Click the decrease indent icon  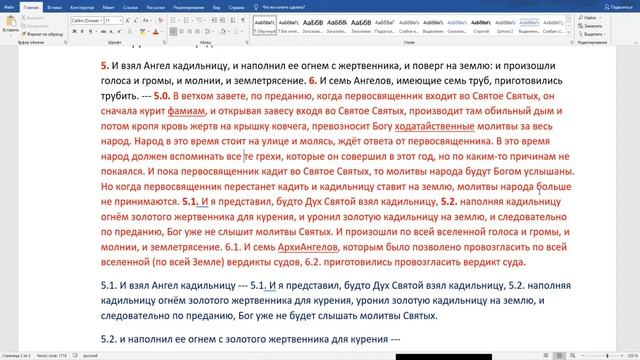click(x=214, y=20)
